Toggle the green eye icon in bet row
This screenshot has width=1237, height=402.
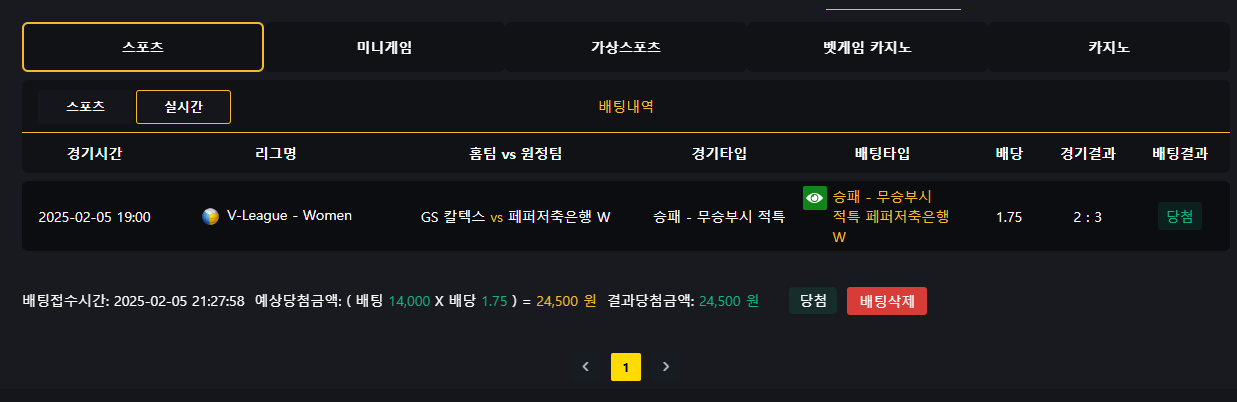click(x=815, y=197)
